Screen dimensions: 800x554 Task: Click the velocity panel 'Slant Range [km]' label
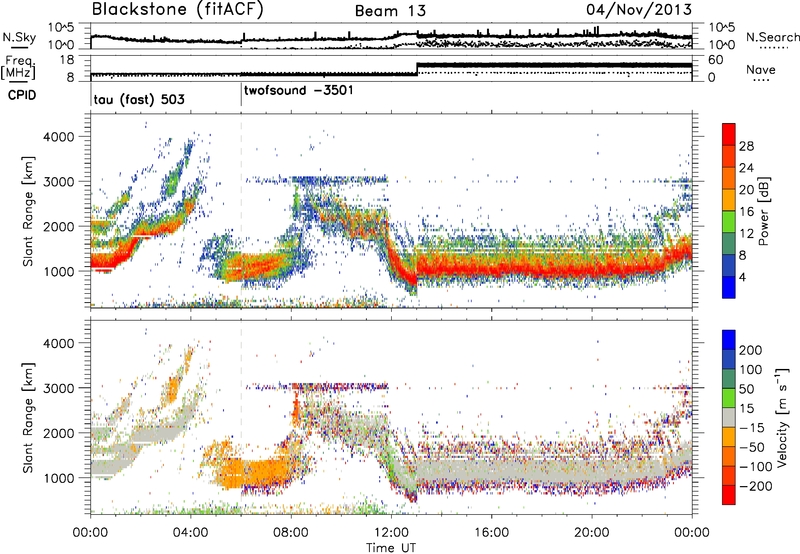point(28,417)
